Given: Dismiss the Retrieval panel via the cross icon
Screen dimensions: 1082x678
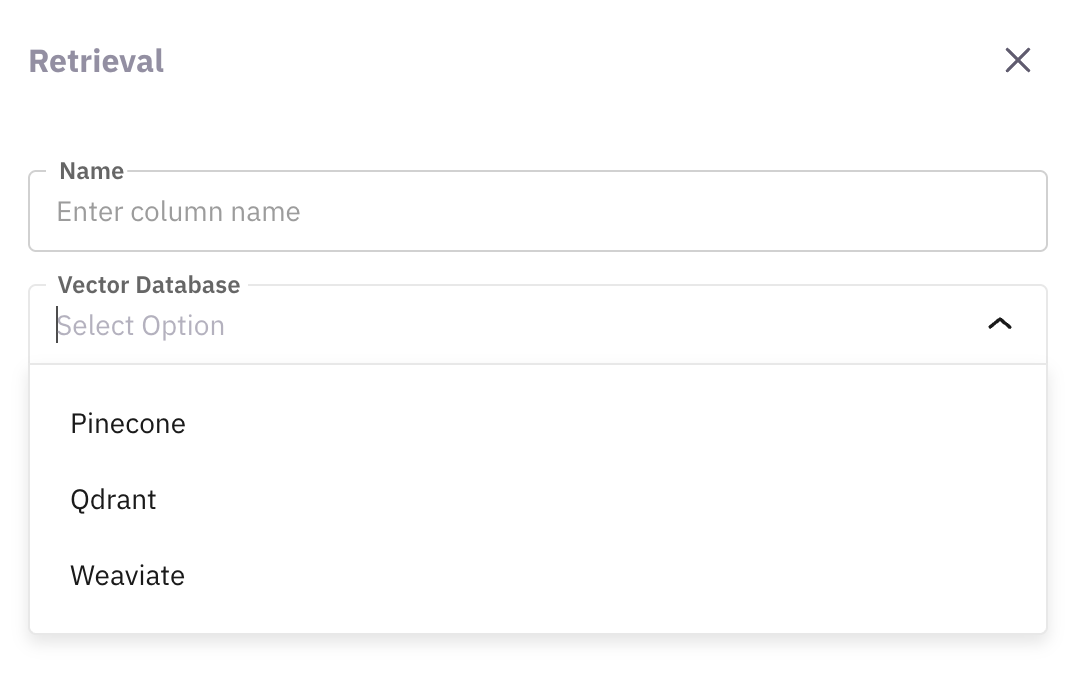Looking at the screenshot, I should pos(1017,61).
